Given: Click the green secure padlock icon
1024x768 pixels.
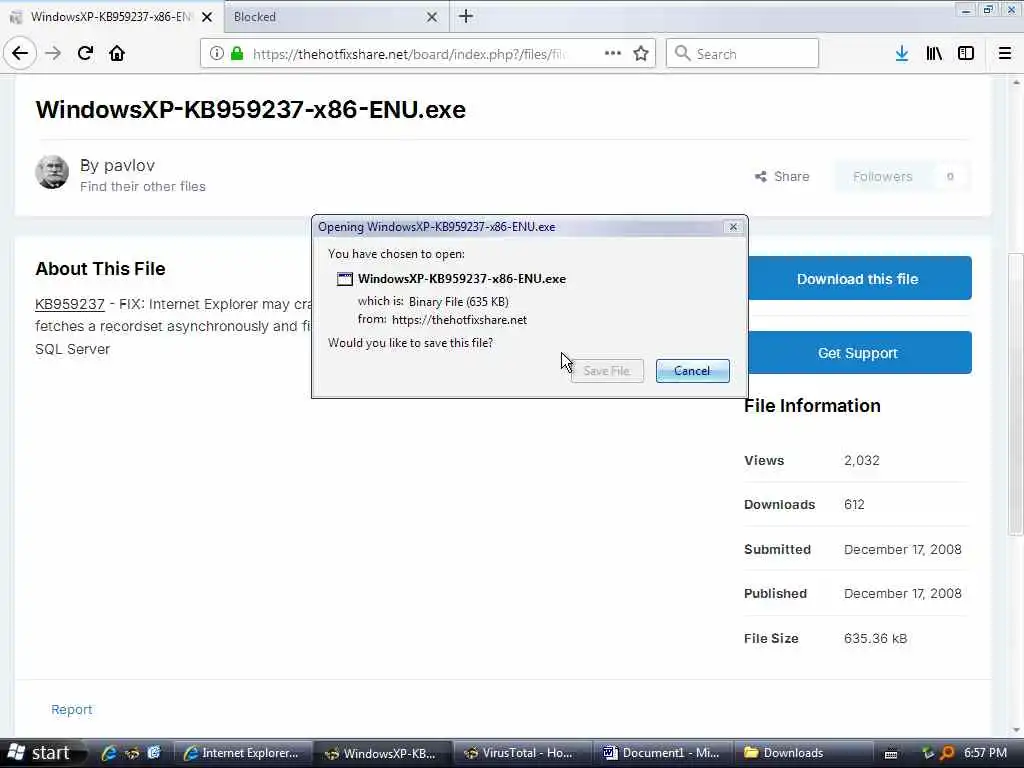Looking at the screenshot, I should pyautogui.click(x=237, y=54).
